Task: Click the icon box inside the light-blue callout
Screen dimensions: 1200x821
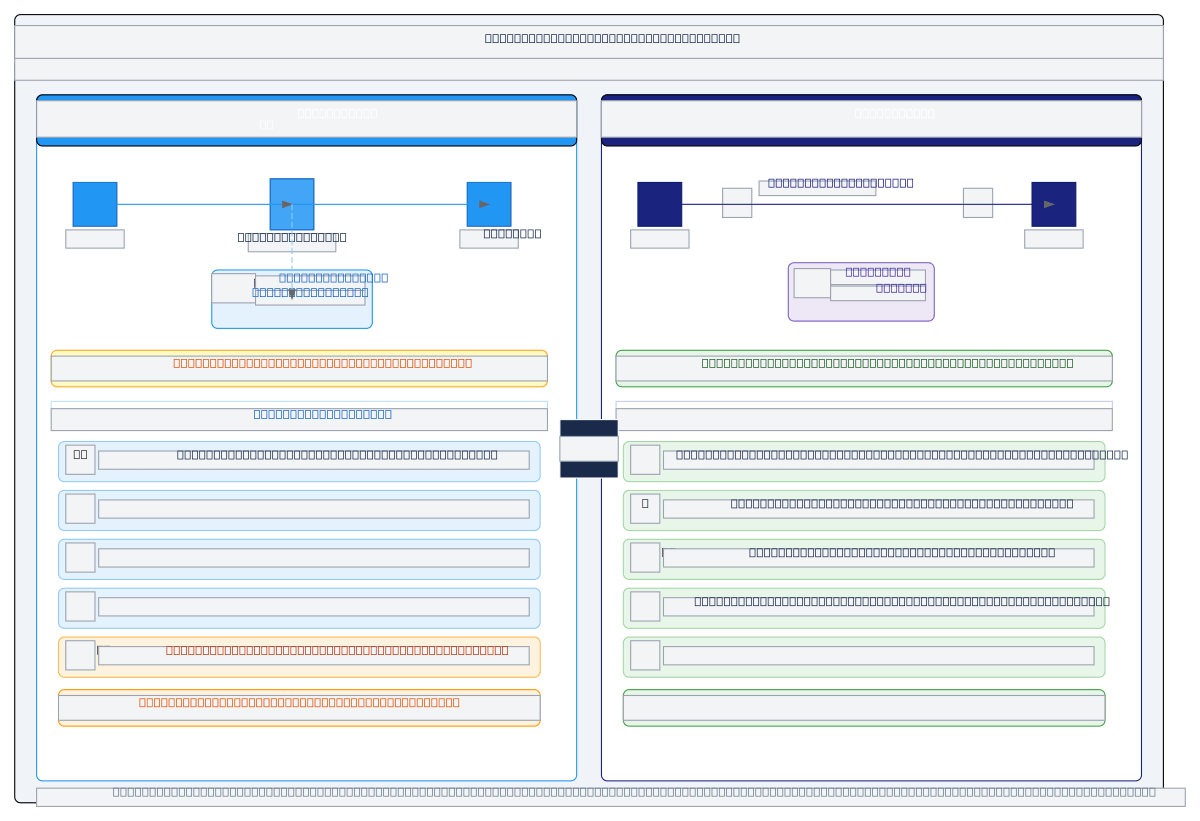Action: [x=233, y=288]
